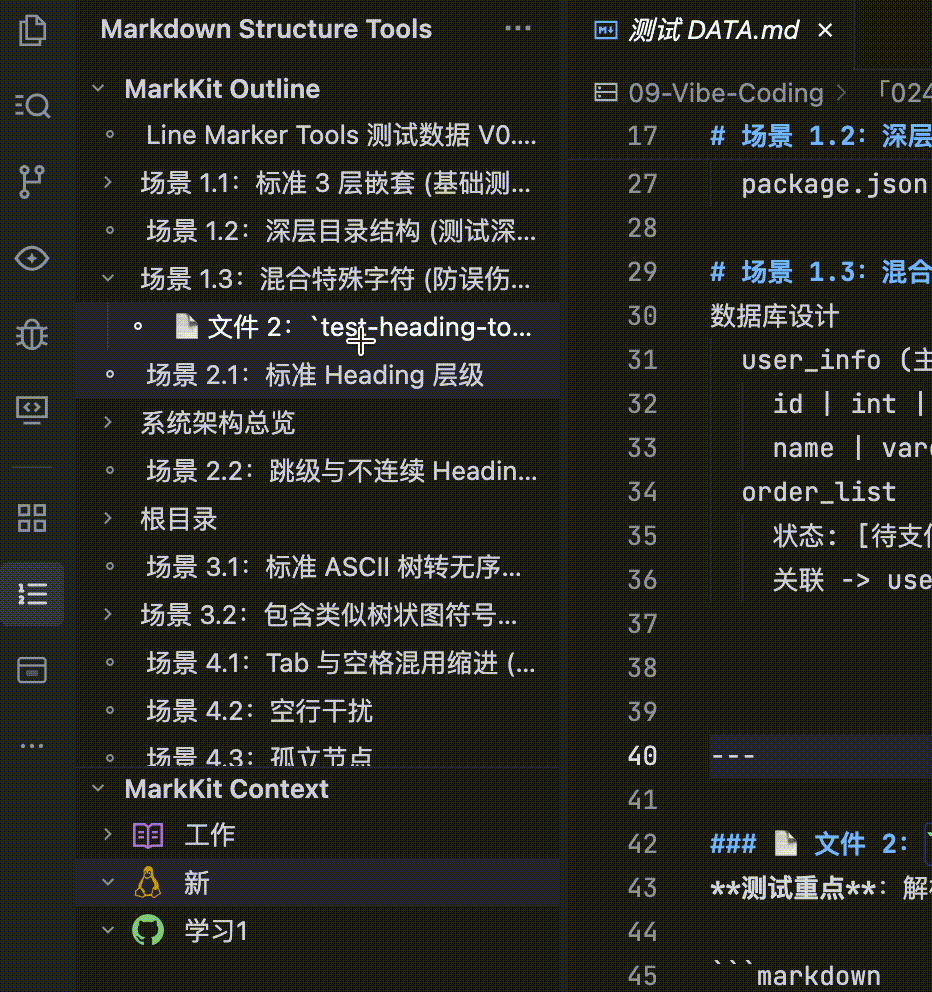Click editor heading 场景 1.3 on line 29
Screen dimensions: 932x992
[821, 272]
